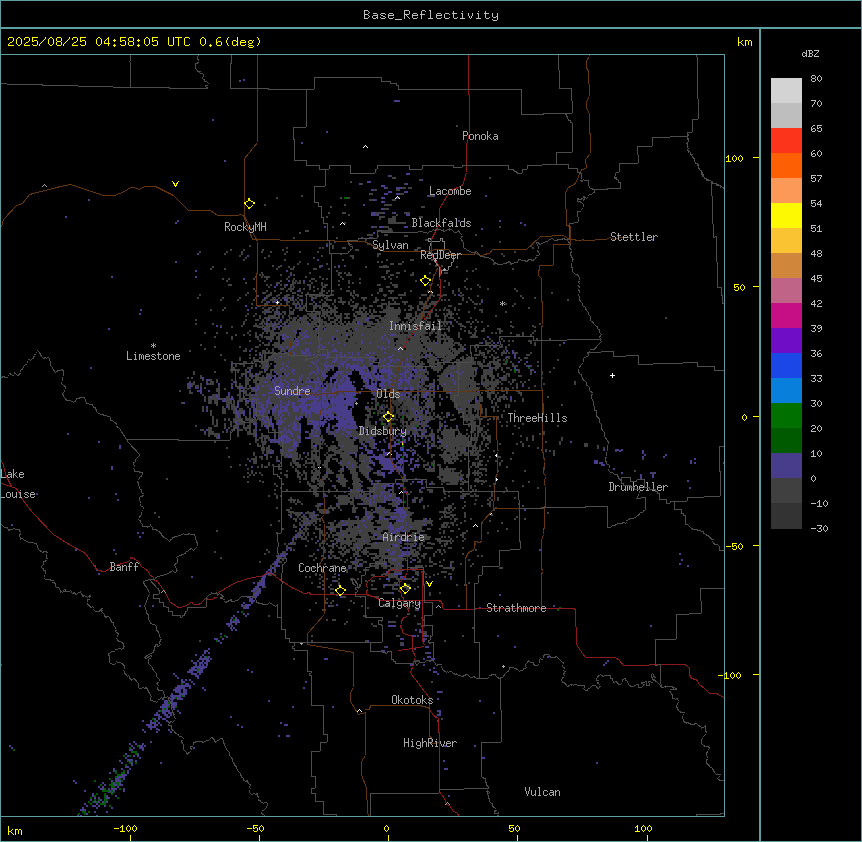Select the purple 36-39 dBZ legend swatch
This screenshot has height=842, width=862.
786,341
